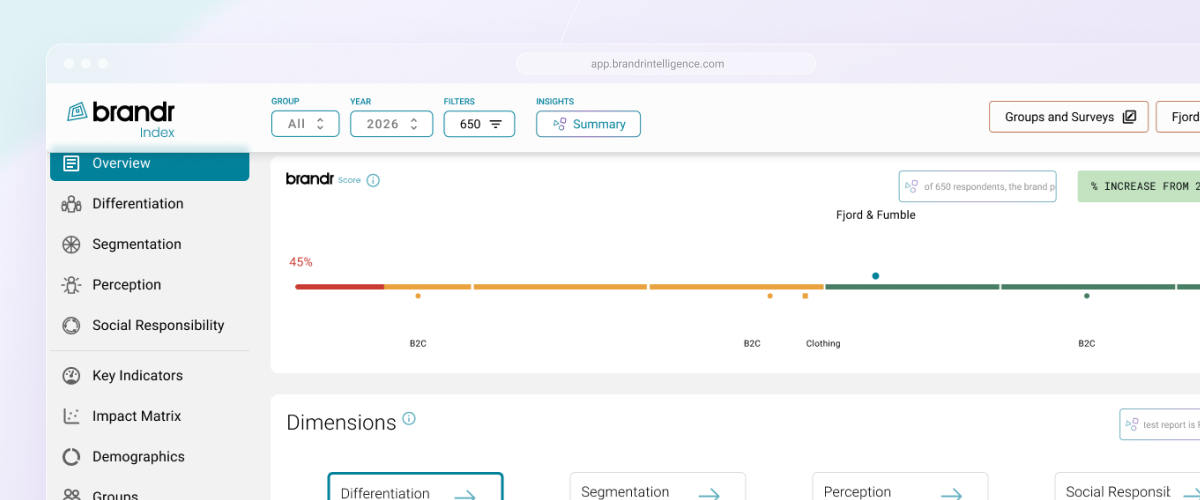Viewport: 1200px width, 500px height.
Task: Click the Groups and Surveys stack icon
Action: tap(1129, 117)
